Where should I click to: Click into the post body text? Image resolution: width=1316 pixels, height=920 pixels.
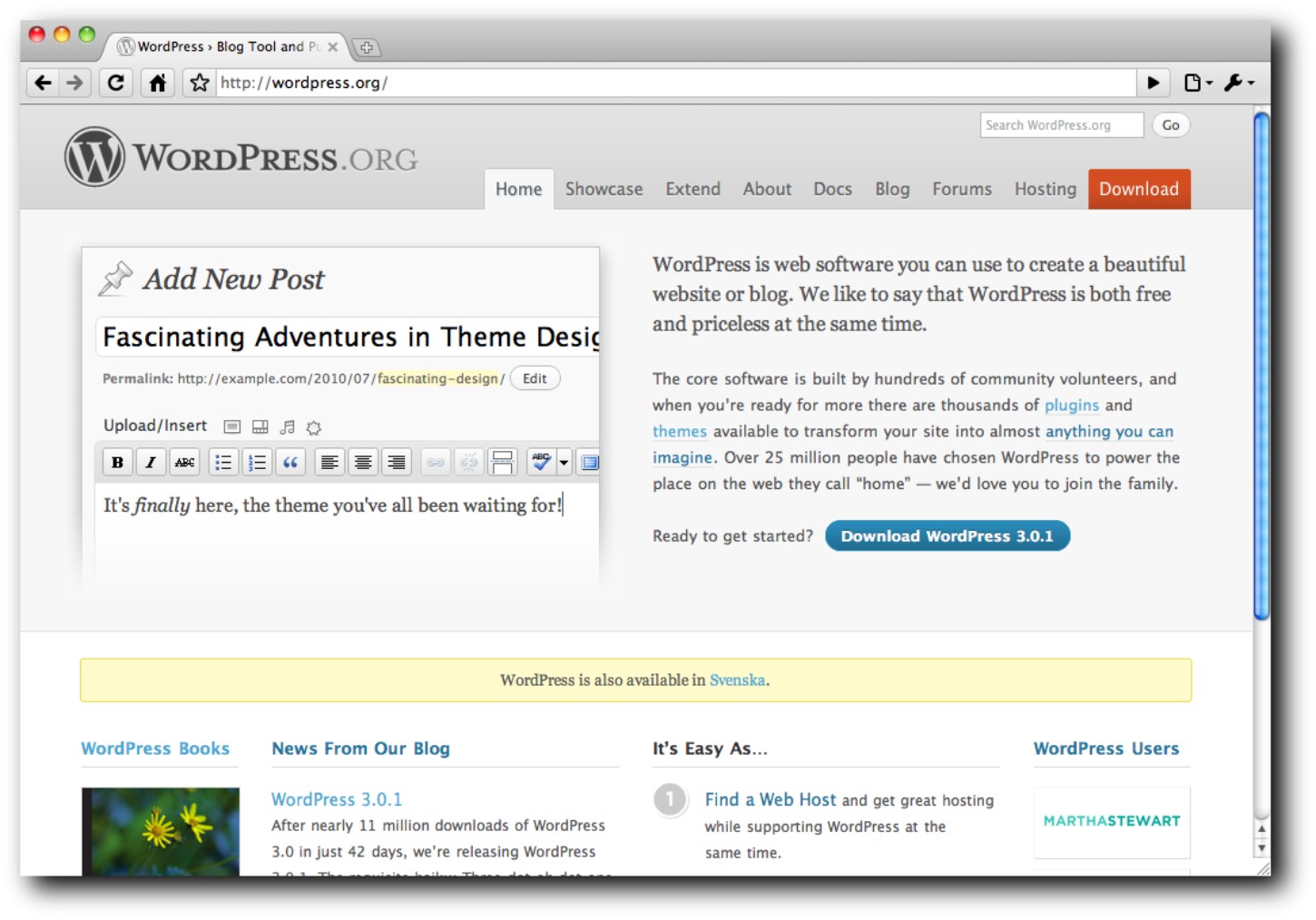[333, 505]
